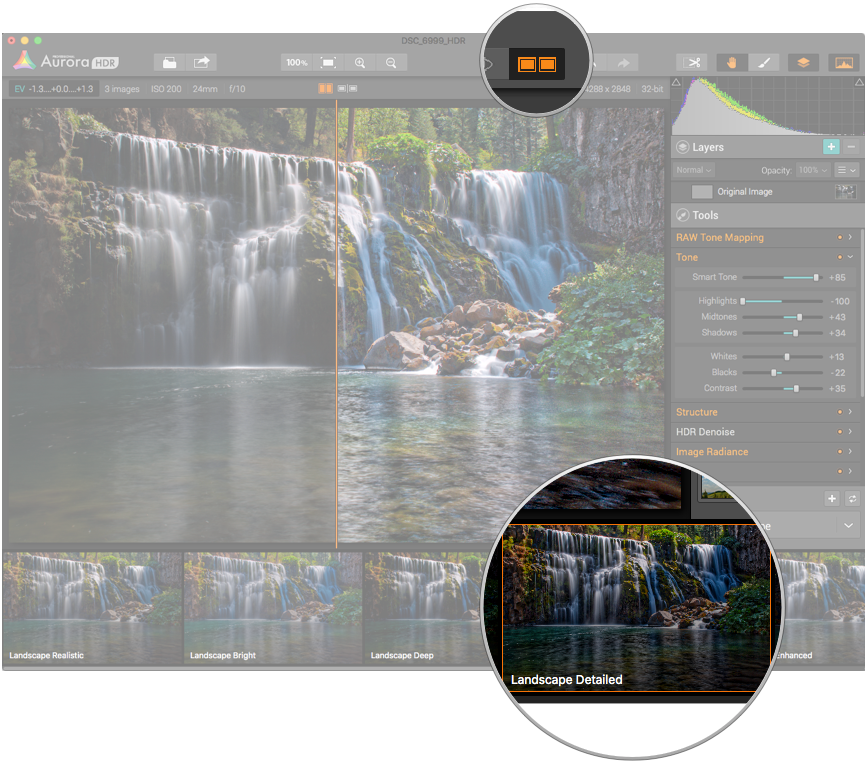The width and height of the screenshot is (867, 764).
Task: Set zoom to 100% button
Action: point(297,62)
